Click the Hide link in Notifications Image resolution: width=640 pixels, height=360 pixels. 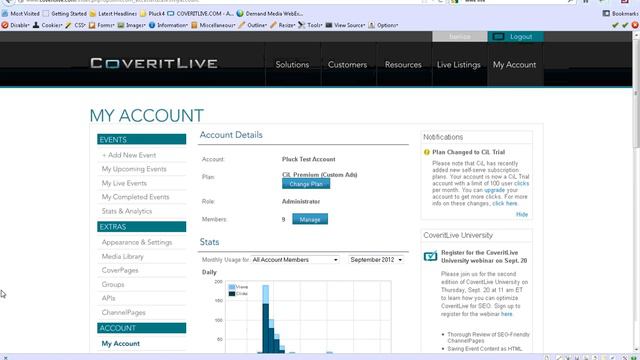pyautogui.click(x=522, y=214)
